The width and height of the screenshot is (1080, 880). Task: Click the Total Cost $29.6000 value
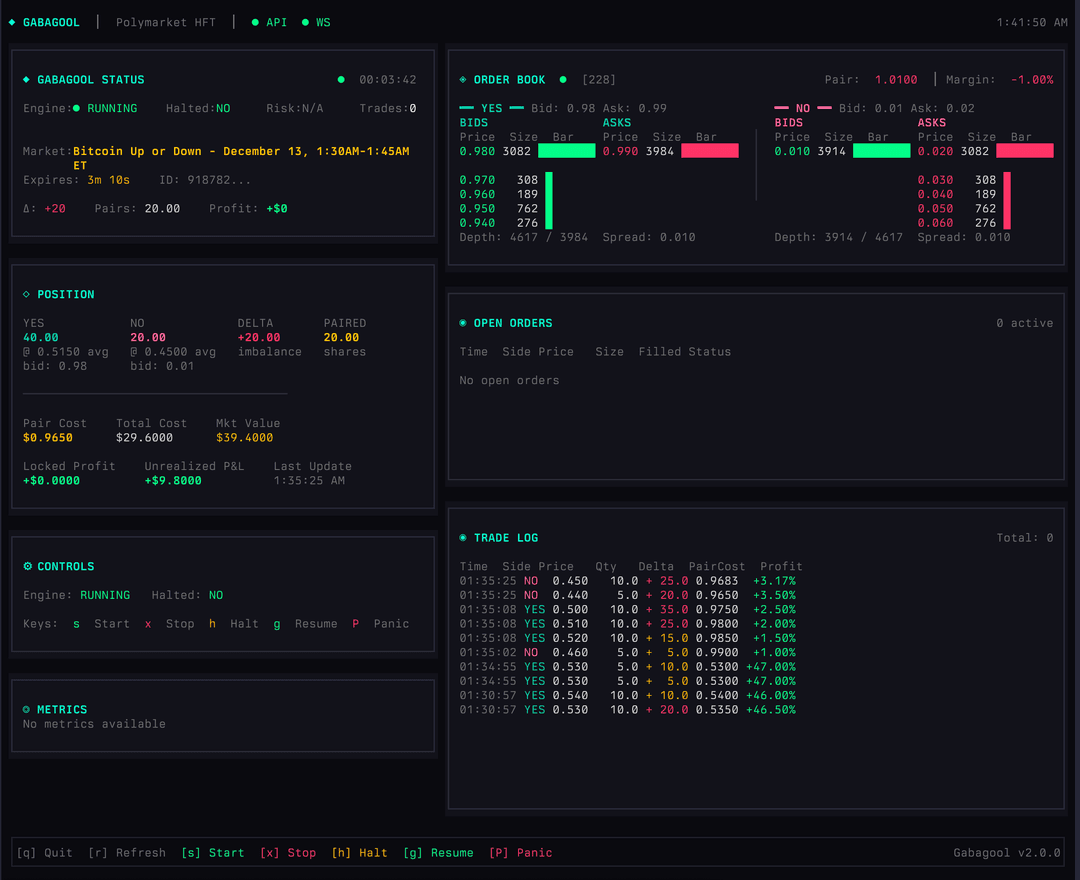[x=144, y=438]
